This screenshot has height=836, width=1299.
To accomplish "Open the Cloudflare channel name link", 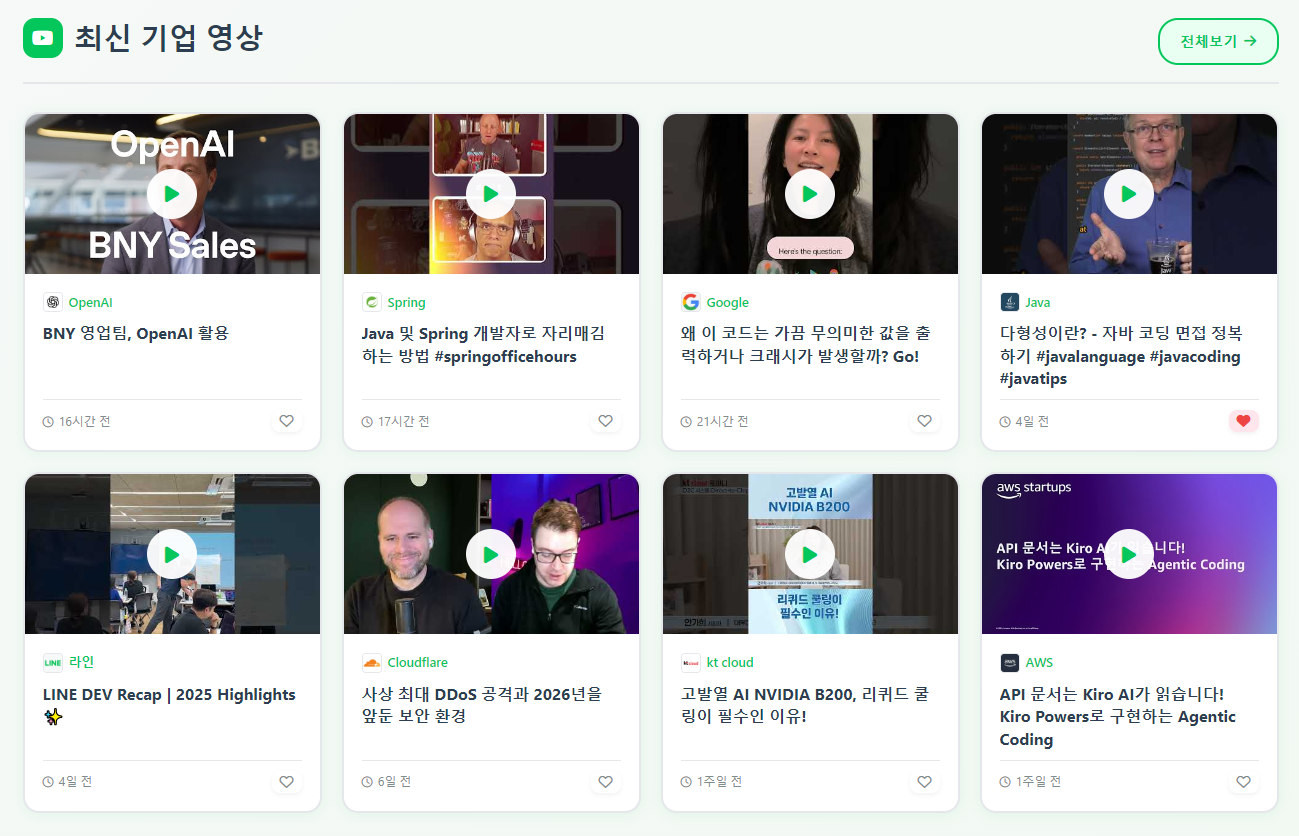I will click(417, 662).
